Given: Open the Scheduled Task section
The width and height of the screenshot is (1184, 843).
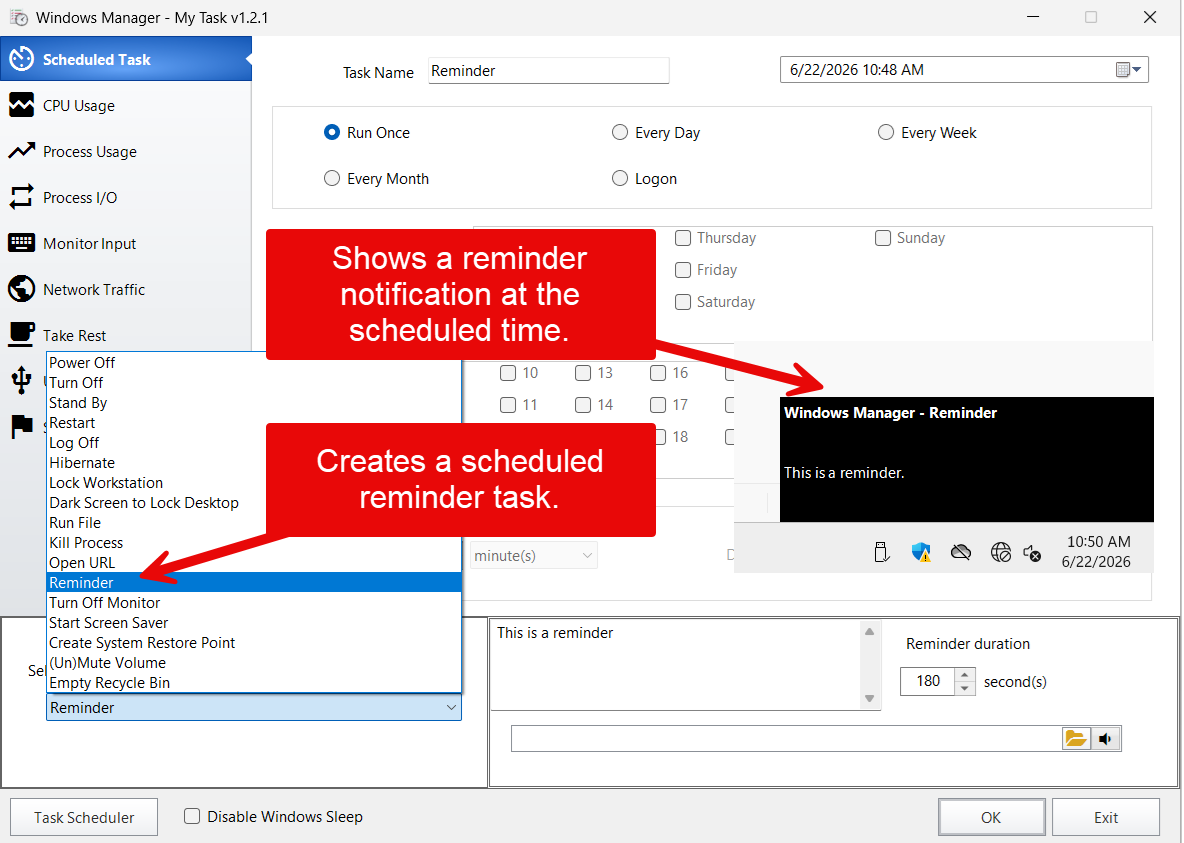Looking at the screenshot, I should (125, 59).
